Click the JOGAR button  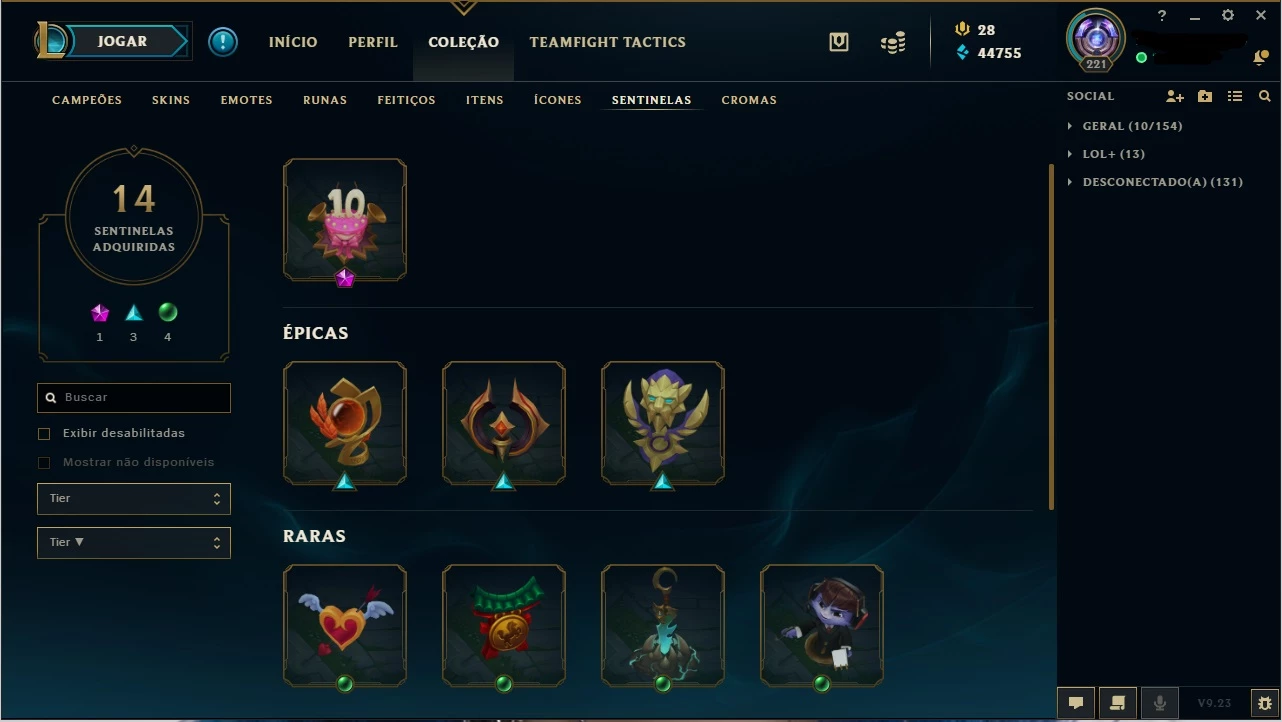point(122,41)
